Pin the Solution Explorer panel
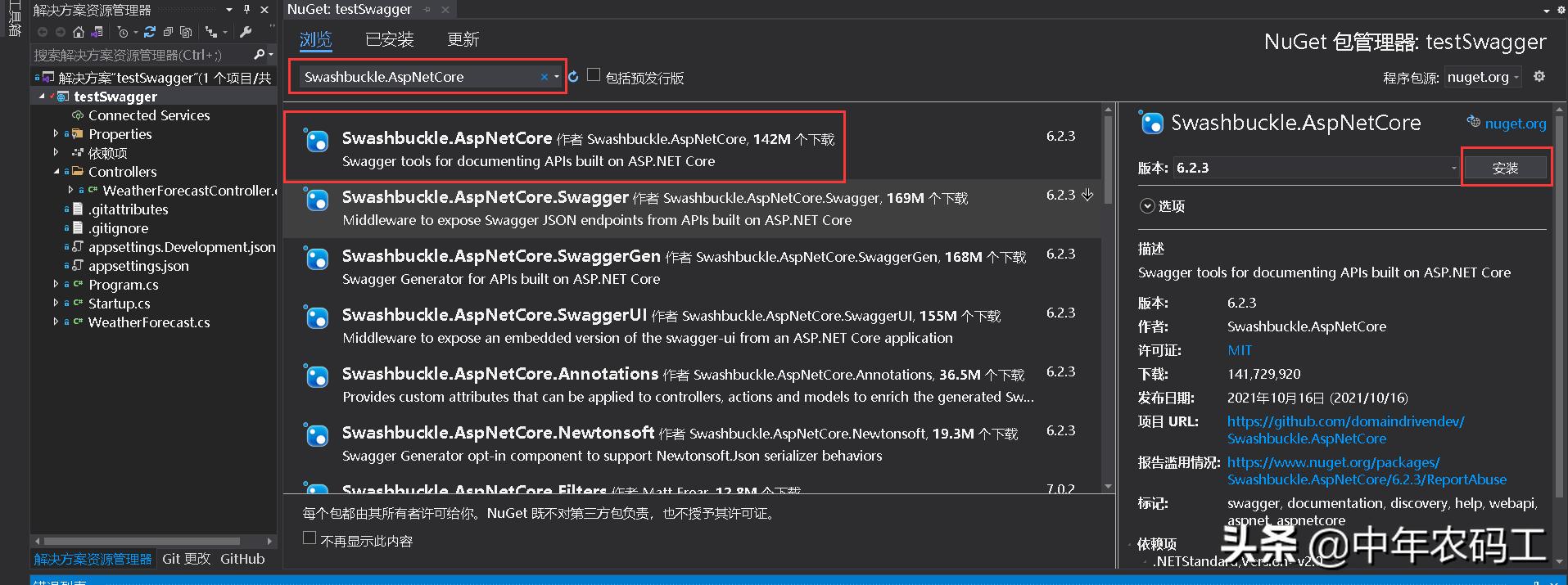Screen dimensions: 1568x585 tap(246, 10)
